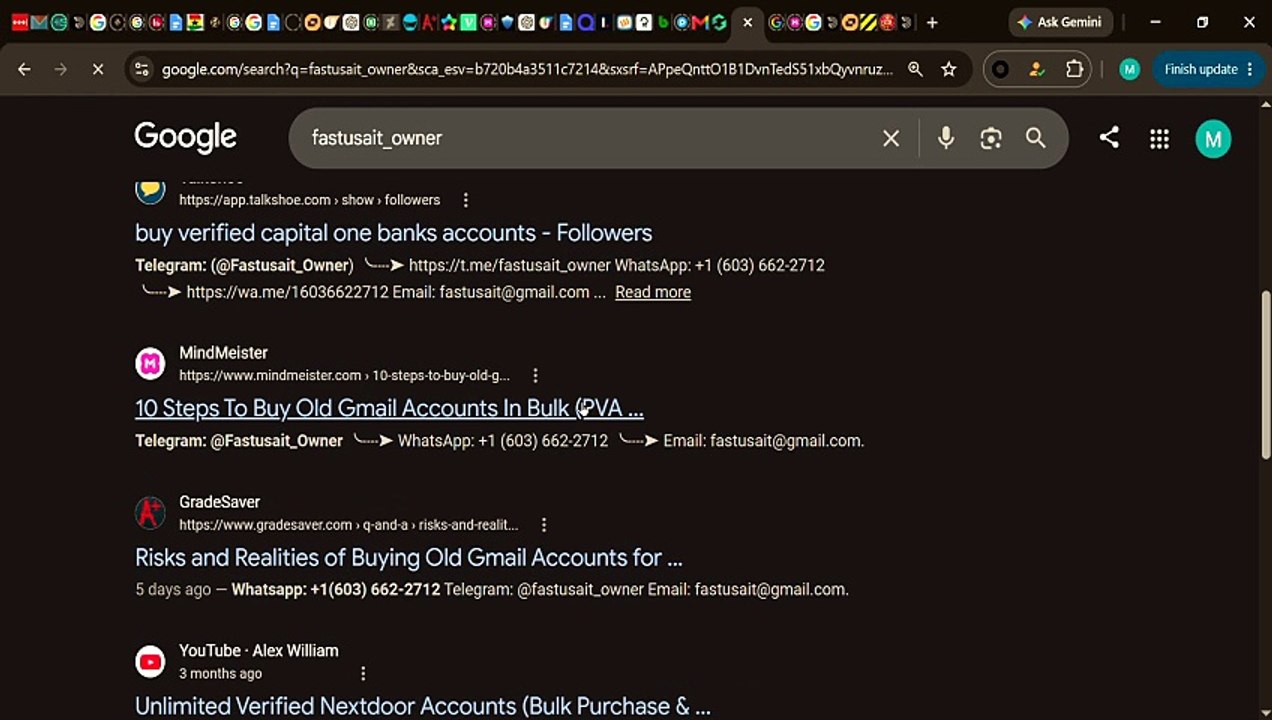Stop loading the page with the X button
Image resolution: width=1272 pixels, height=720 pixels.
[x=97, y=69]
